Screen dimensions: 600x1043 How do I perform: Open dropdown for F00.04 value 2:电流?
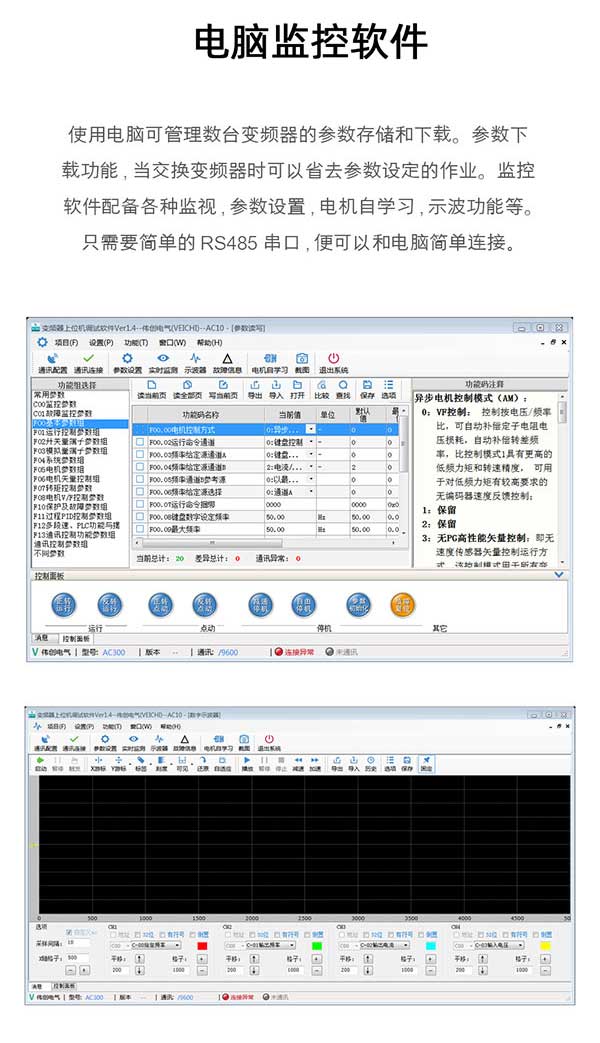[311, 467]
